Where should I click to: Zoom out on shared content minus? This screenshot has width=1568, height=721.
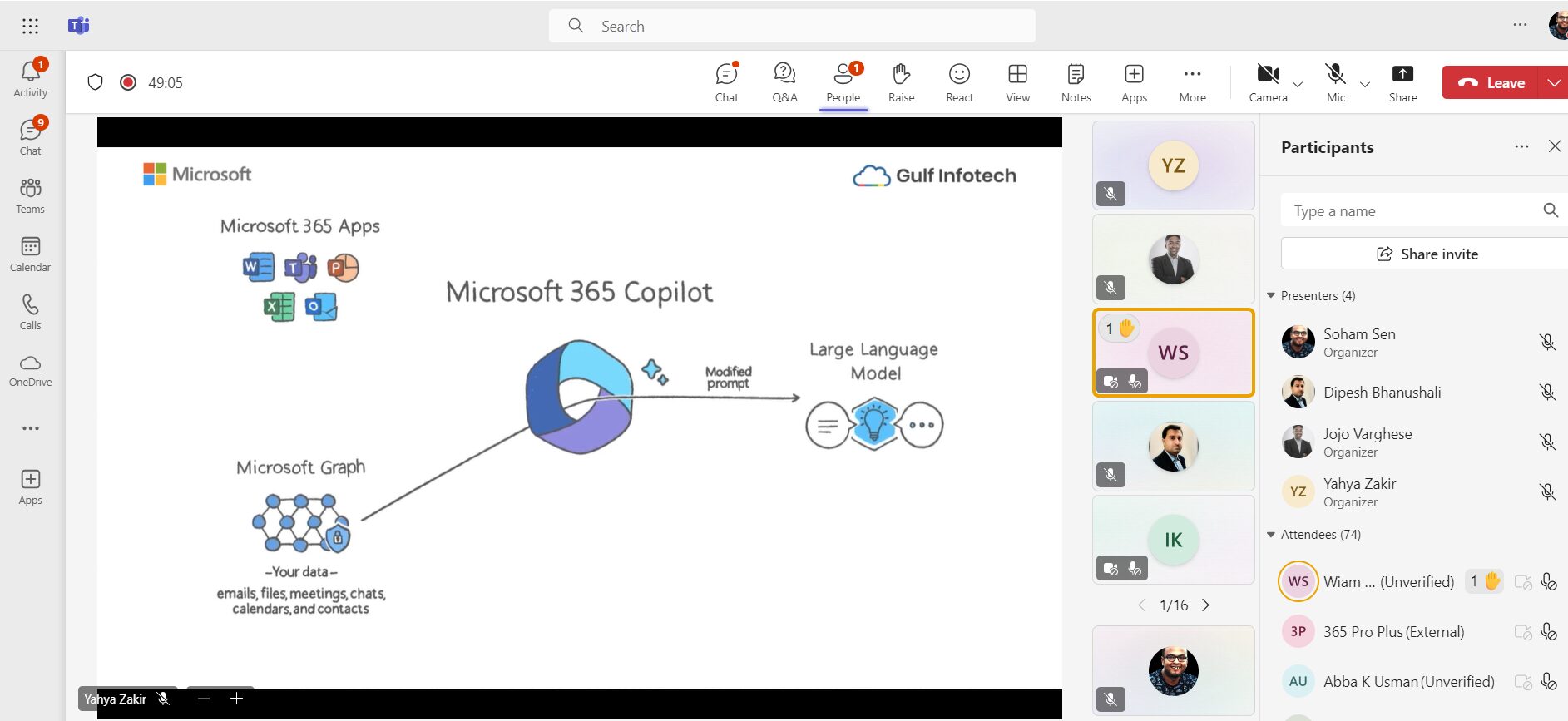[204, 699]
